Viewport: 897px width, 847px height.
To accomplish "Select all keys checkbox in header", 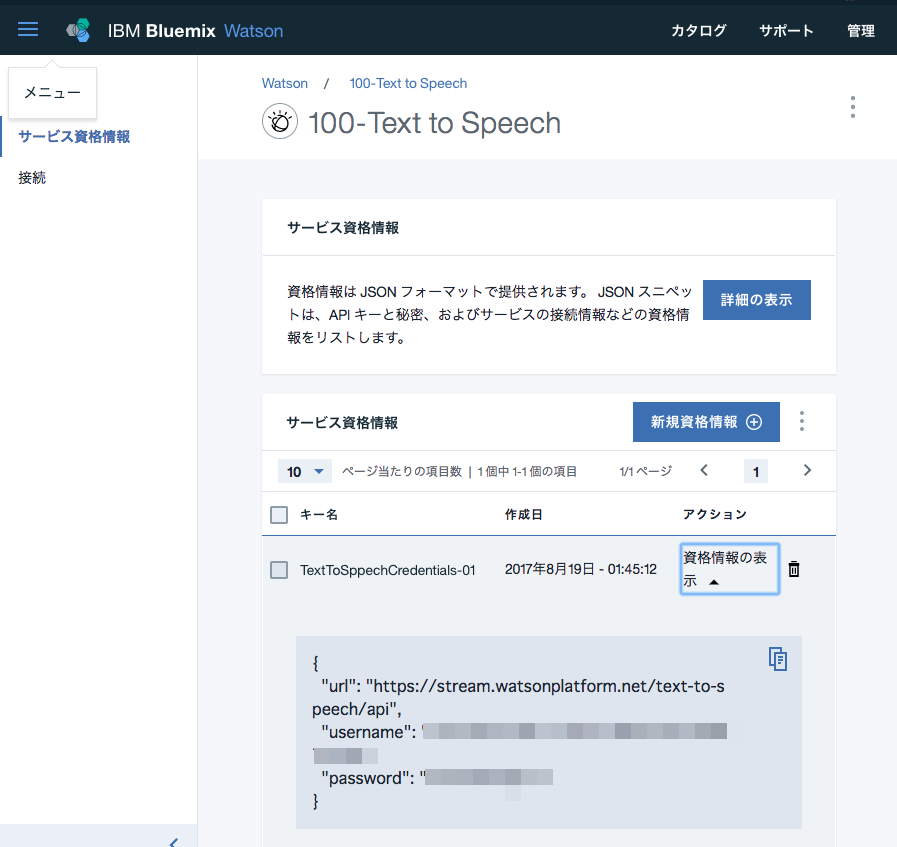I will (x=279, y=515).
